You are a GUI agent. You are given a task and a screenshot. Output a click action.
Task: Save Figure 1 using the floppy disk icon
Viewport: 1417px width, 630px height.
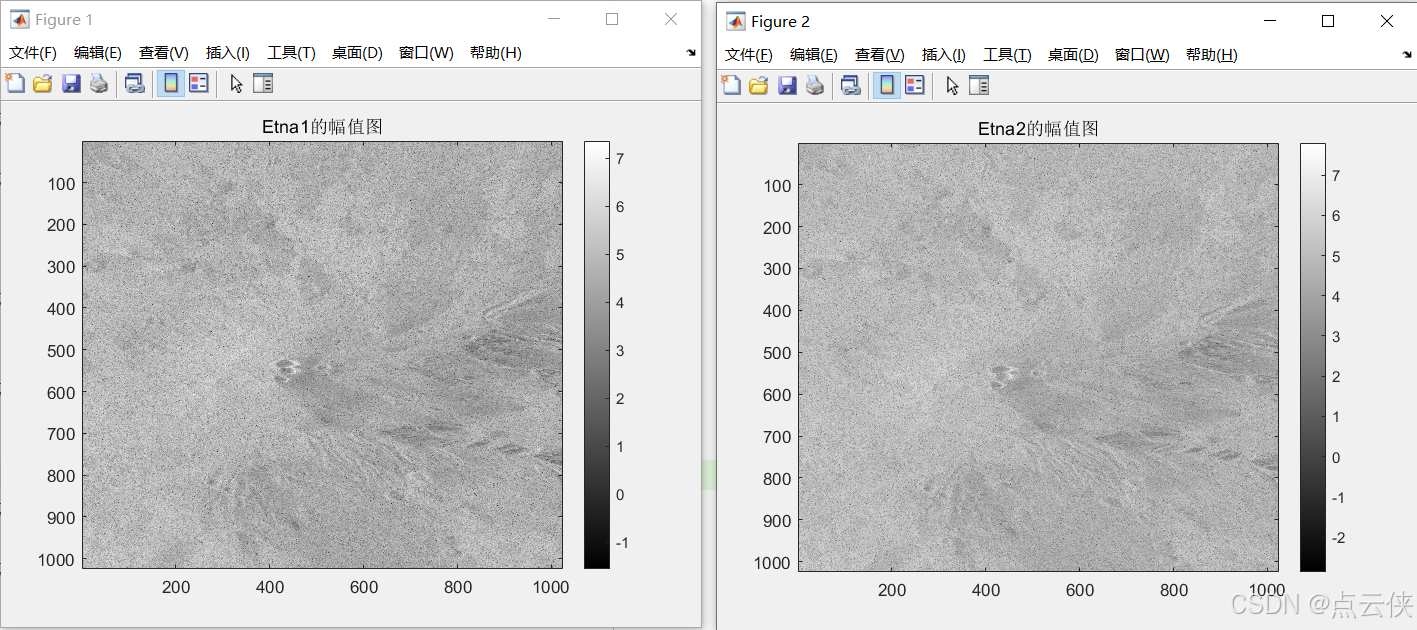coord(70,84)
